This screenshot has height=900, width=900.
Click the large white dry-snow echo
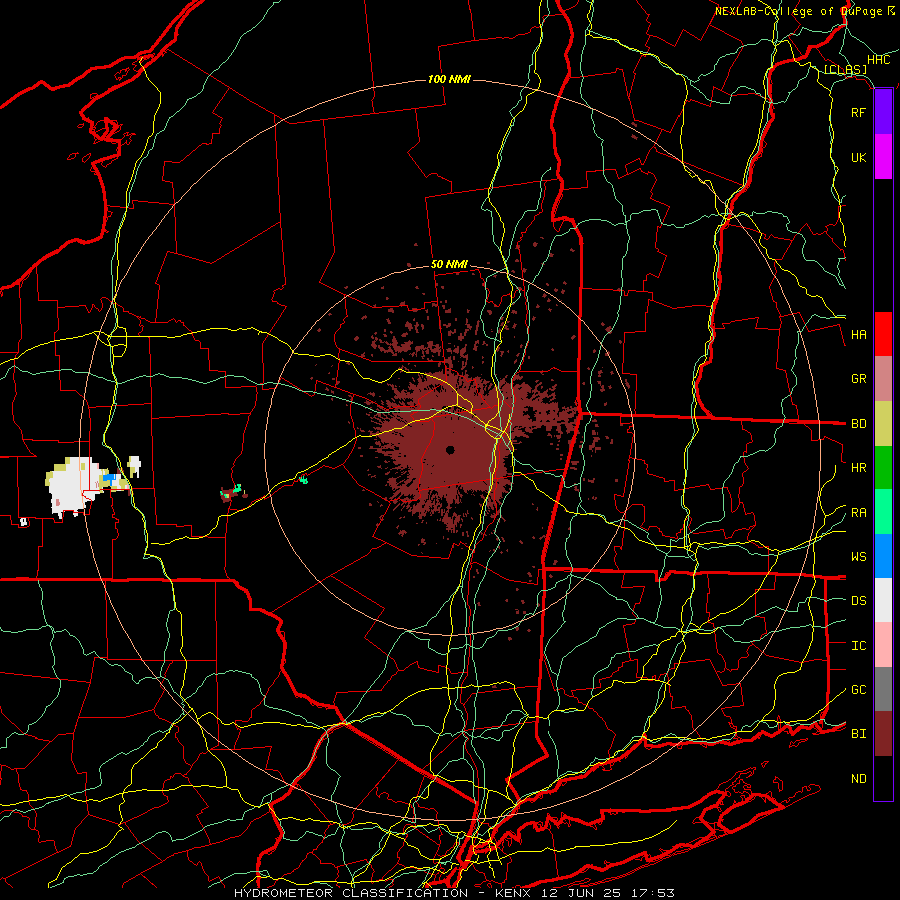click(72, 487)
